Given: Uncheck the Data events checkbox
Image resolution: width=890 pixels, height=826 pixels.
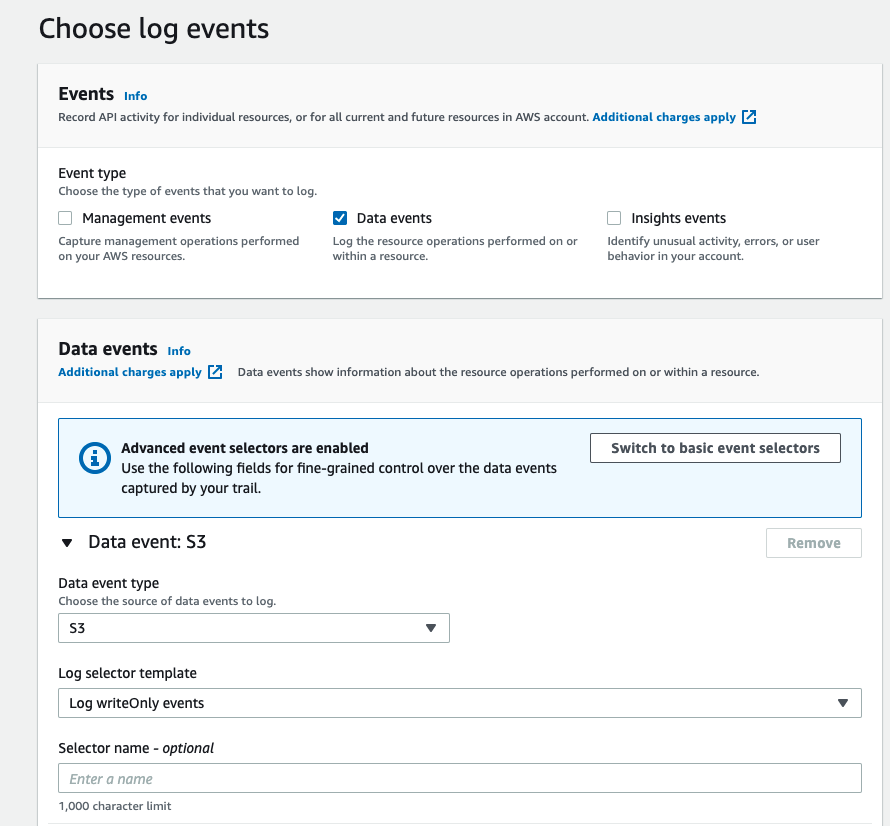Looking at the screenshot, I should coord(340,218).
